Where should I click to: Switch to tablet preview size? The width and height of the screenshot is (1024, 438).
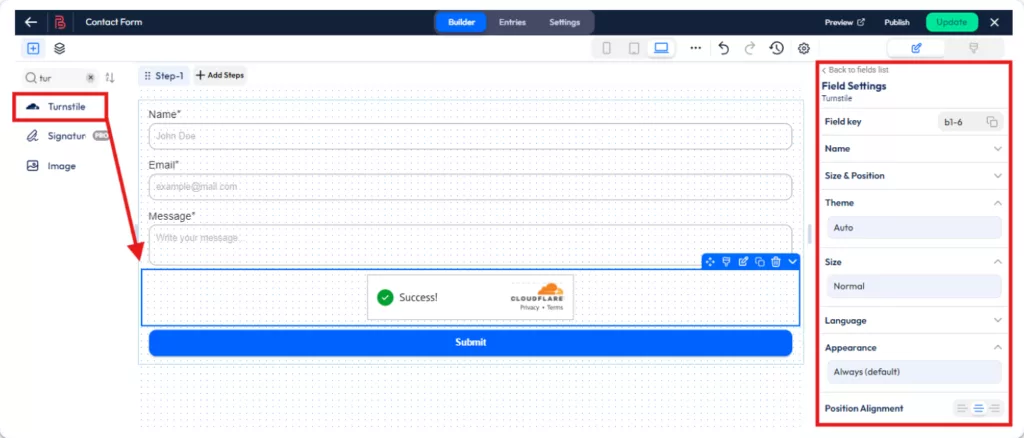point(633,48)
